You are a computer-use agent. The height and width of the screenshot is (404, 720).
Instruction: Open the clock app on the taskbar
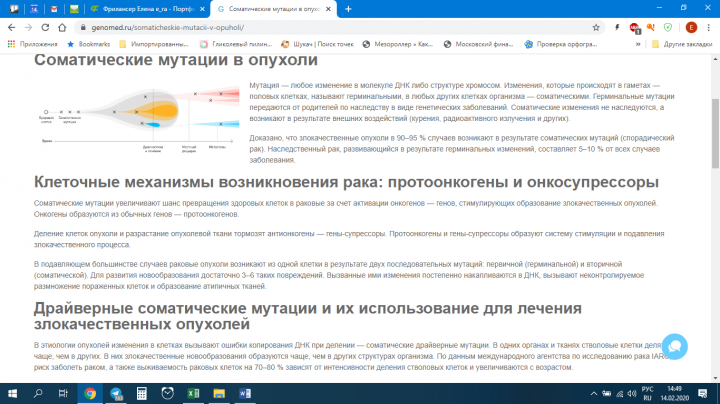(168, 393)
